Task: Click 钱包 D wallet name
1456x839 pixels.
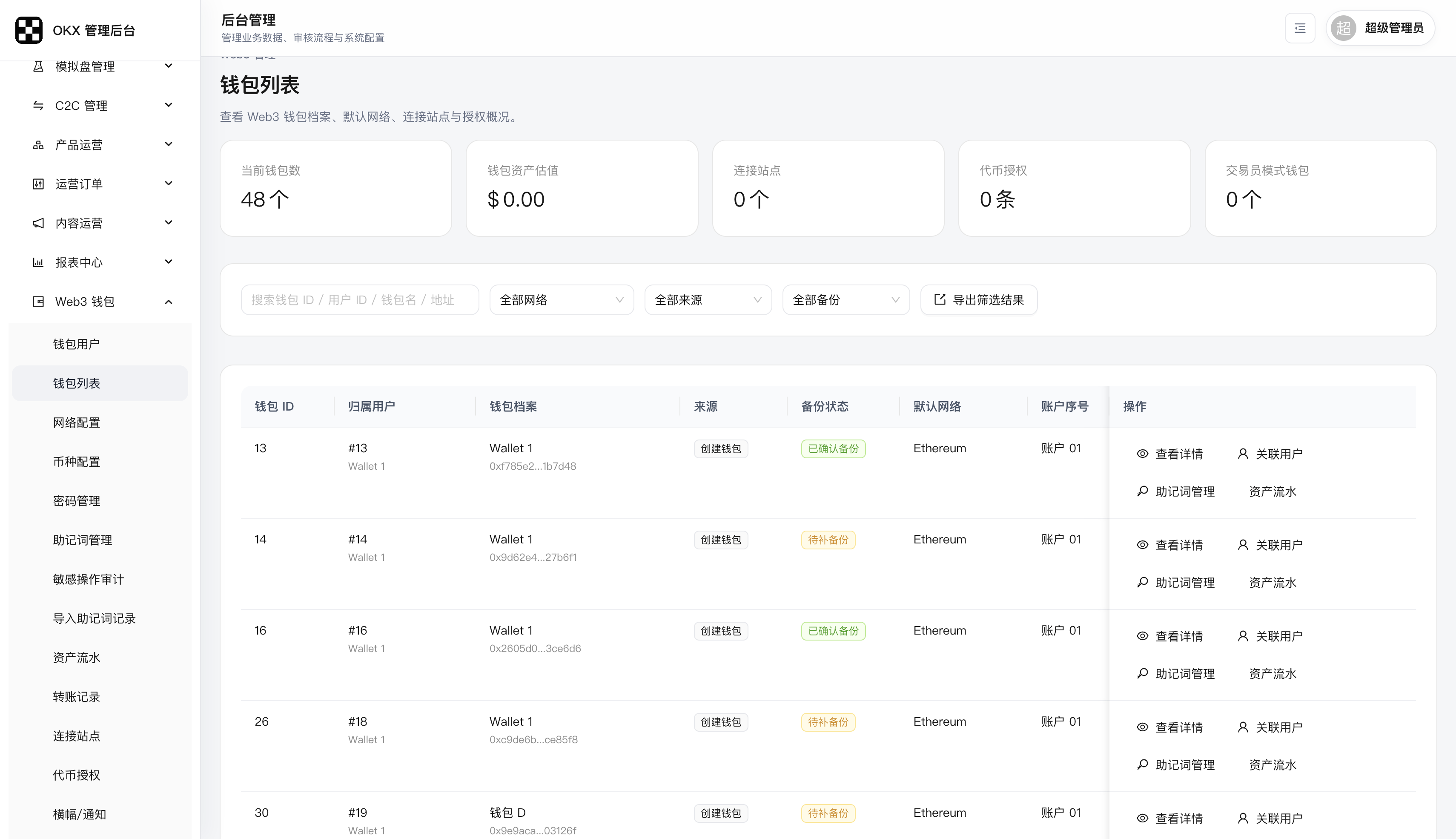Action: pyautogui.click(x=507, y=813)
